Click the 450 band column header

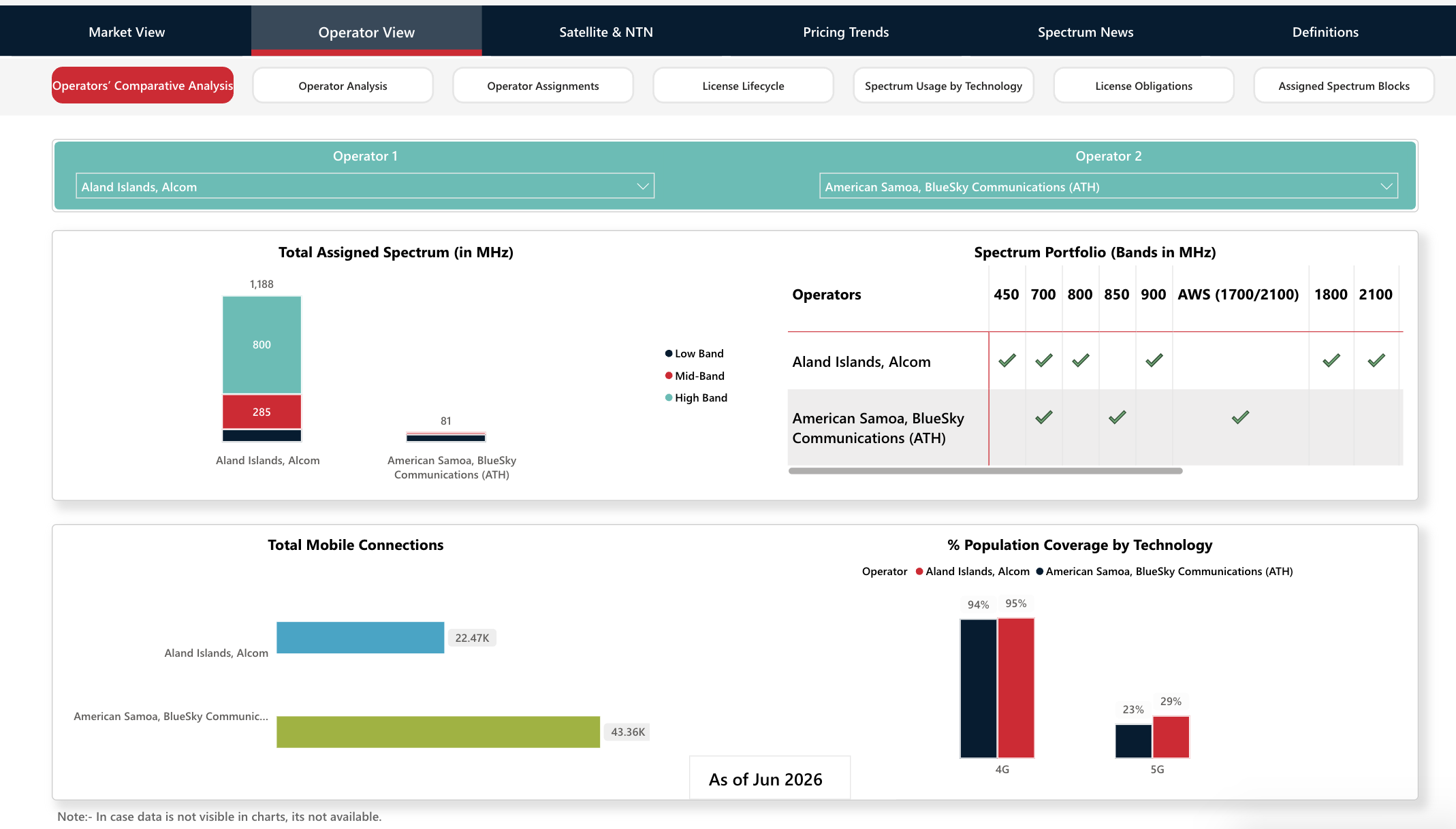tap(1007, 295)
